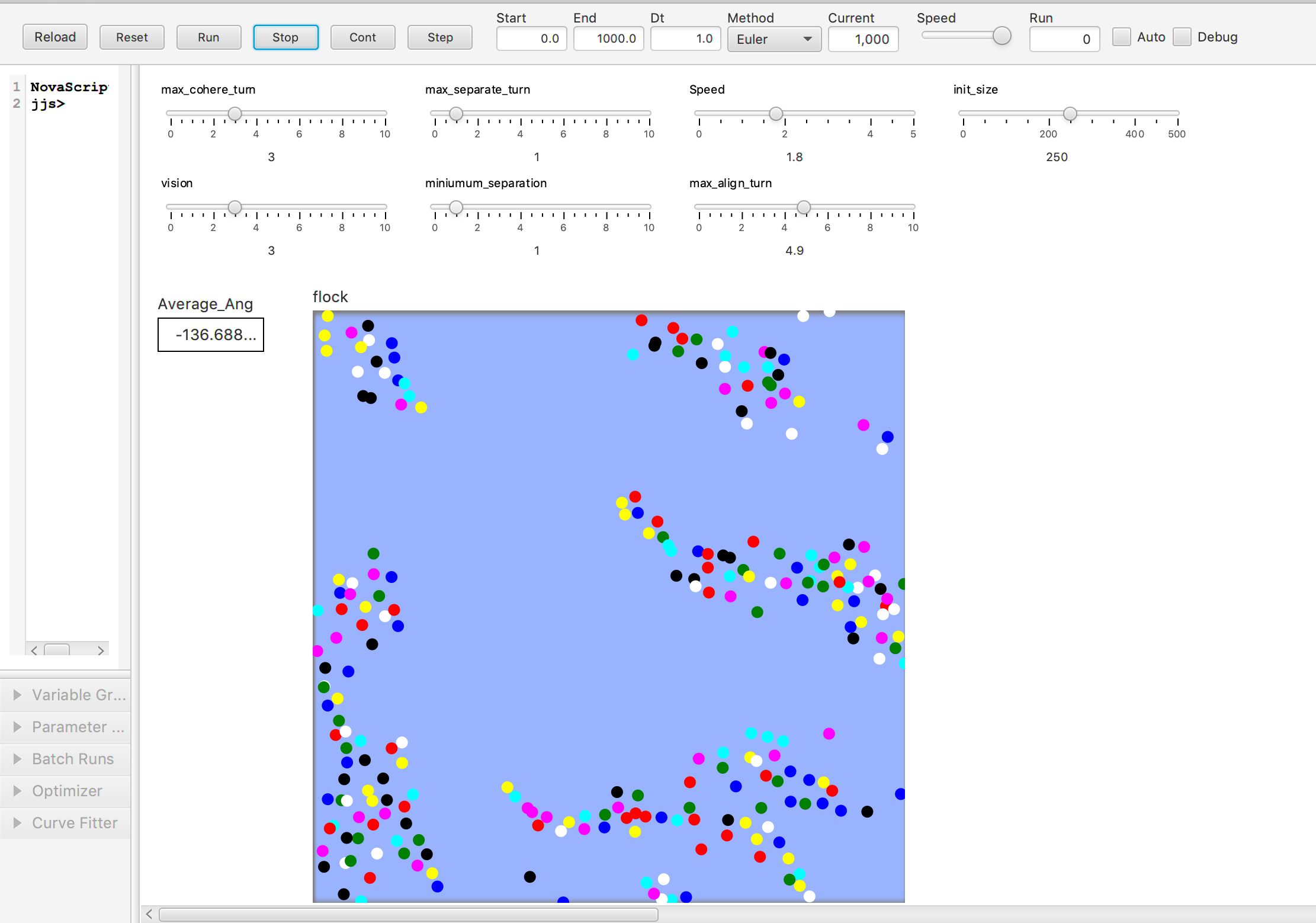1316x923 pixels.
Task: Click the Reload button
Action: point(55,37)
